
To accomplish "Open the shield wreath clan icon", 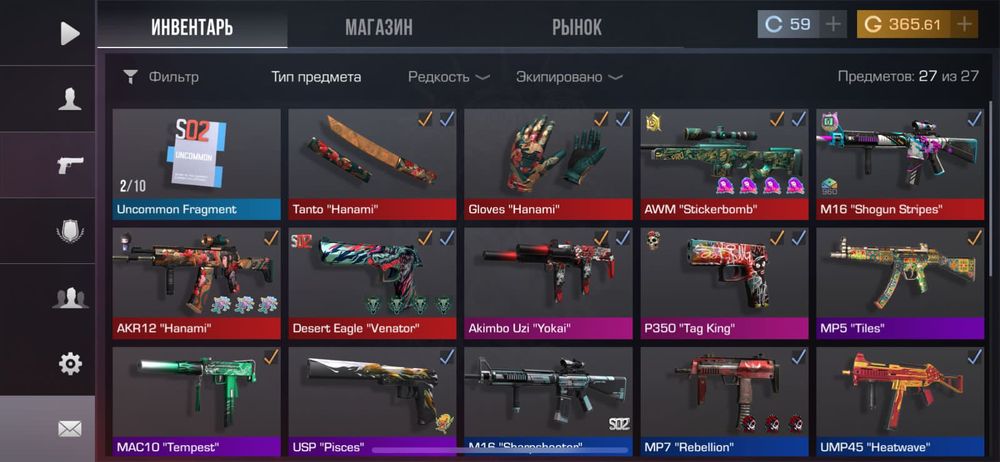I will [x=70, y=231].
